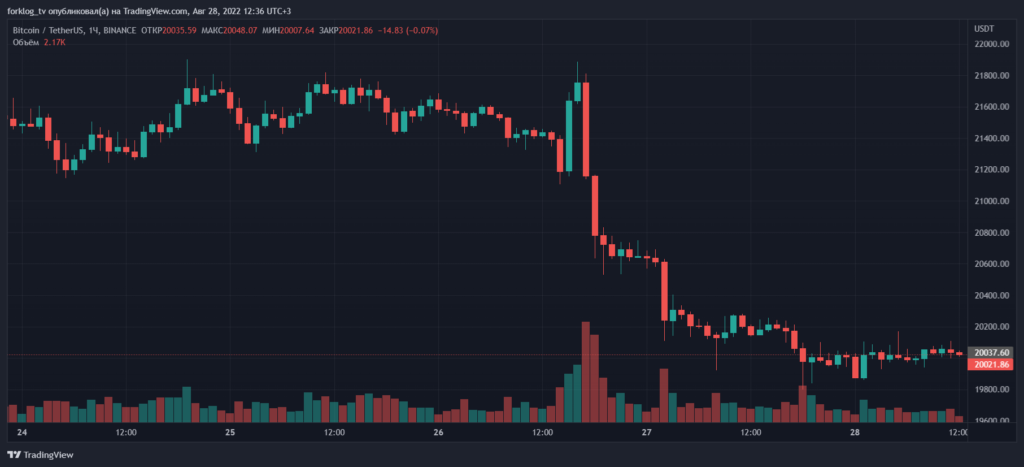
Task: Click the red 20021.86 current price tag
Action: coord(991,365)
